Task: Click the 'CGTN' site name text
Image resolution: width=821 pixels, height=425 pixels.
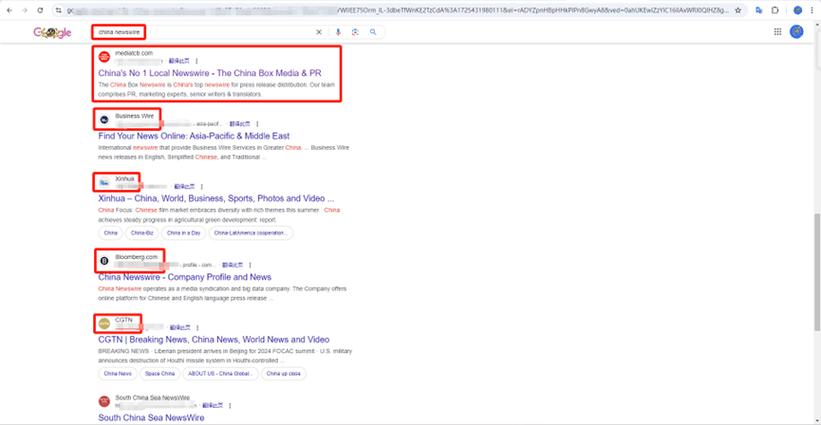Action: click(x=124, y=320)
